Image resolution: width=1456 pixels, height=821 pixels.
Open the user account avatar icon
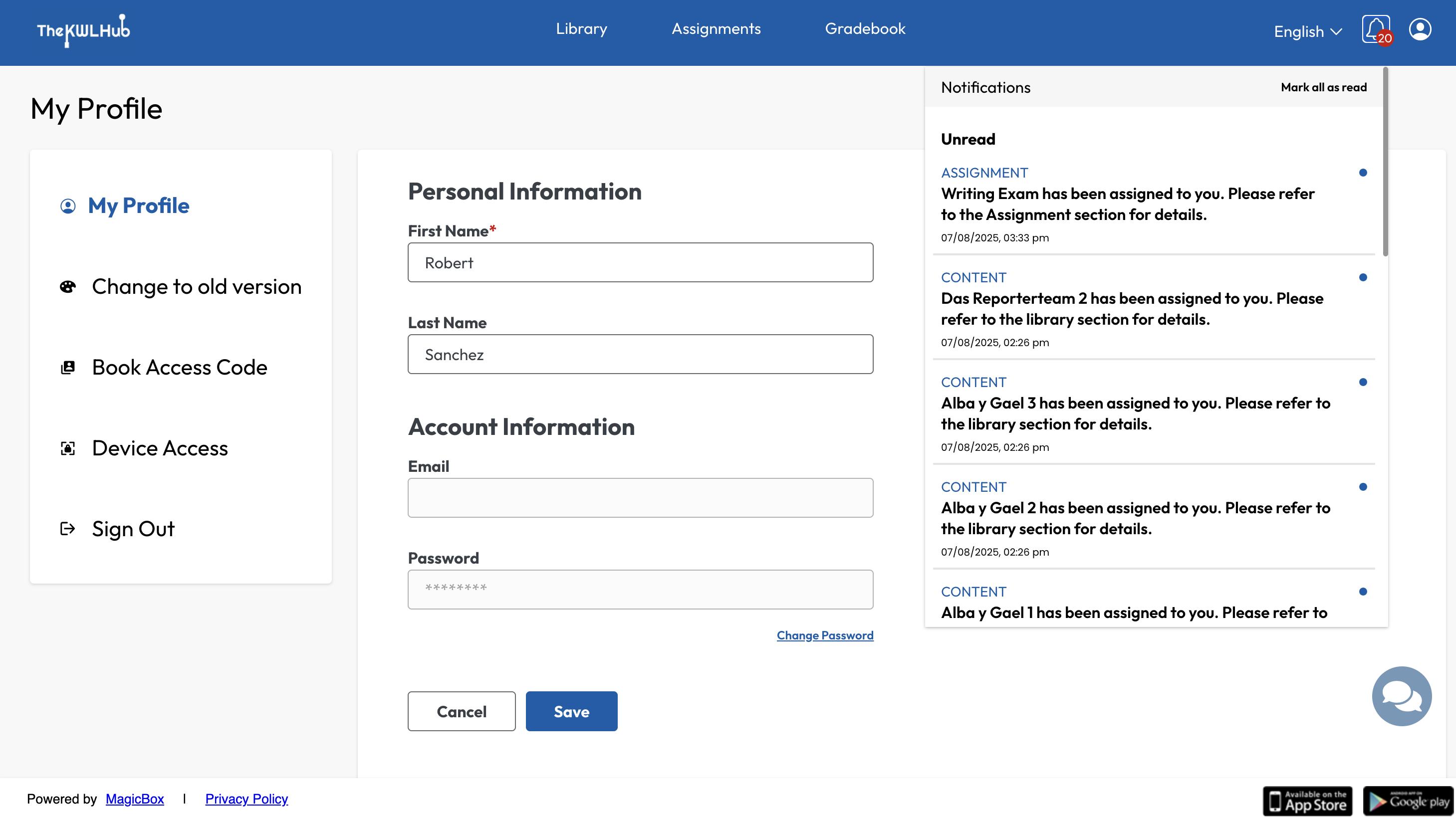[x=1420, y=29]
